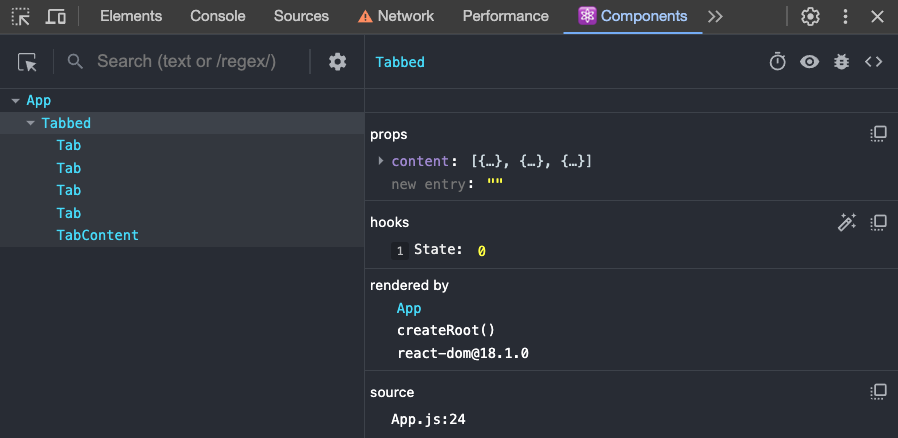Expand the content prop array

pos(381,161)
